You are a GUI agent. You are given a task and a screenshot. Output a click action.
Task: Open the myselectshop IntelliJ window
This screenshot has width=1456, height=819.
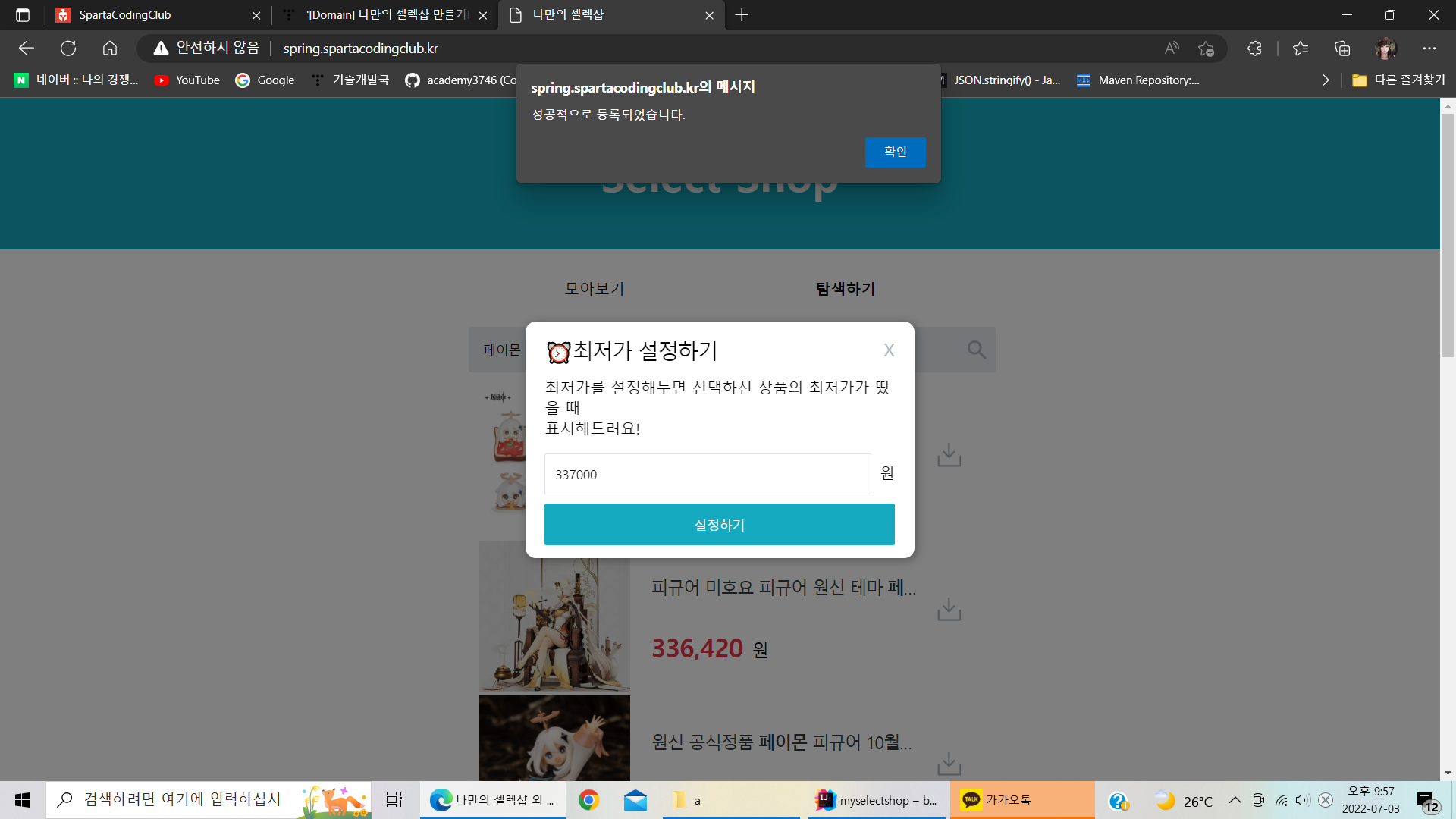click(877, 800)
